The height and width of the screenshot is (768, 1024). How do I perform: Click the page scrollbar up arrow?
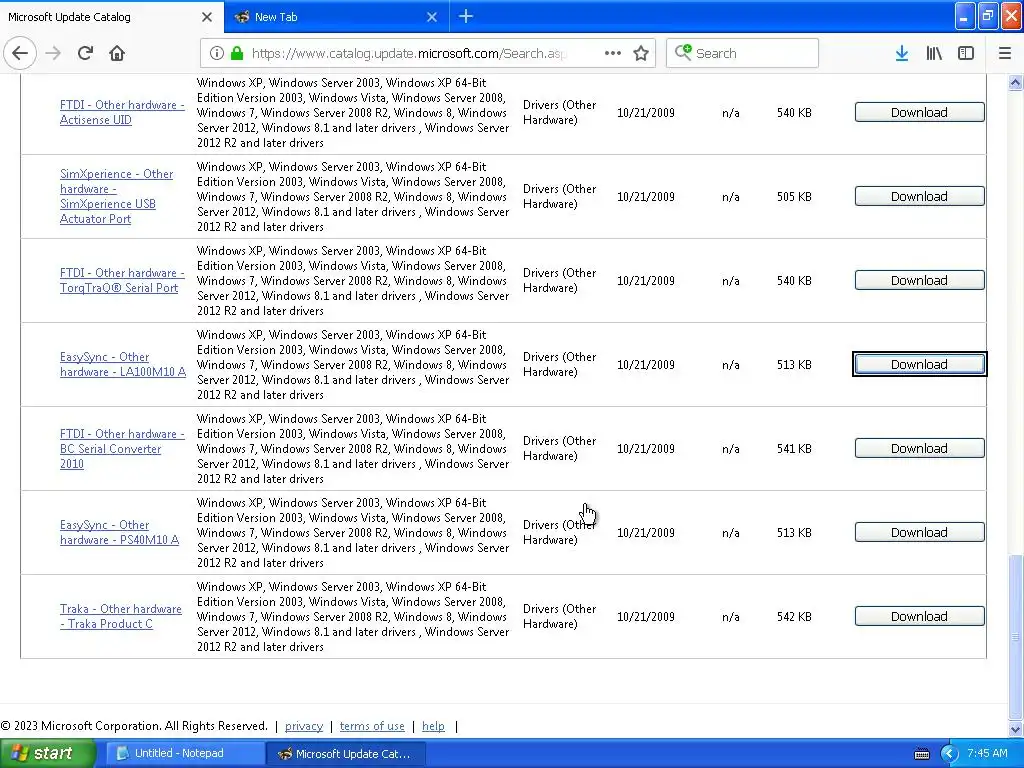click(1015, 82)
